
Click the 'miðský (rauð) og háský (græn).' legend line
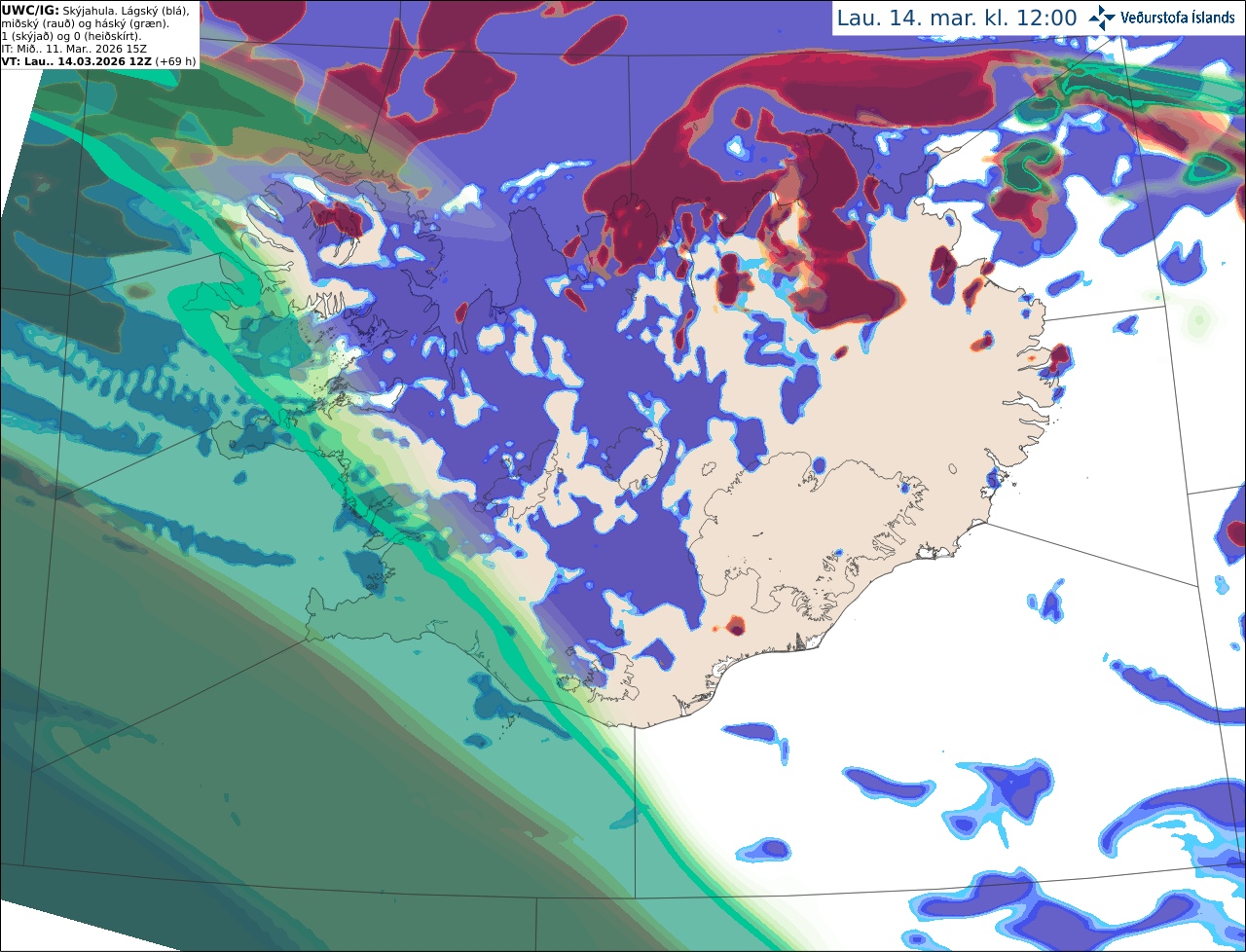tap(85, 23)
